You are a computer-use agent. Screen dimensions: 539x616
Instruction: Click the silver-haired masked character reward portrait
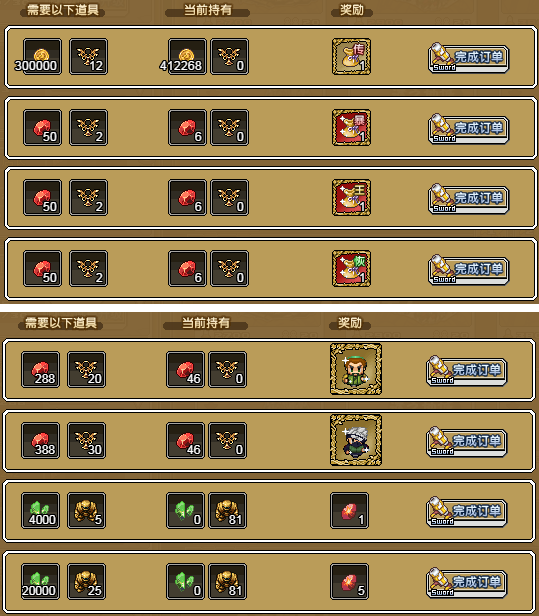[356, 440]
